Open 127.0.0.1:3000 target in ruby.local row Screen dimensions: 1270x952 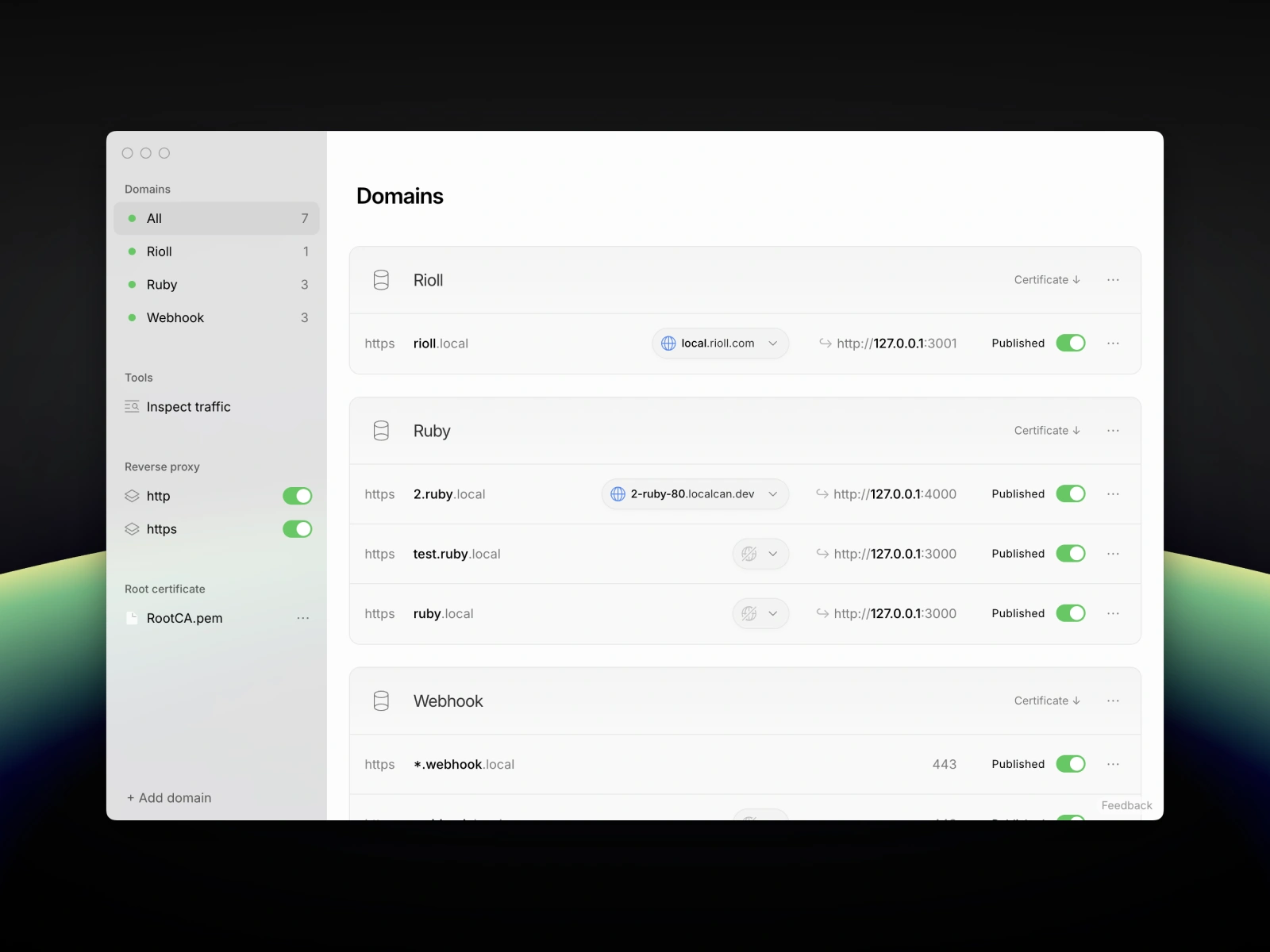pyautogui.click(x=895, y=613)
